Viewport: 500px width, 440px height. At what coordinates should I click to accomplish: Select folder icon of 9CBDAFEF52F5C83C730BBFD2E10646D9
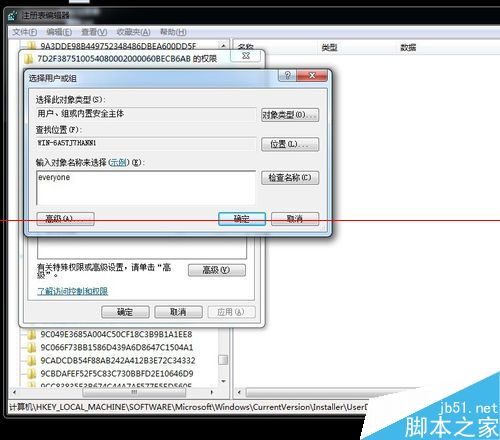(32, 373)
